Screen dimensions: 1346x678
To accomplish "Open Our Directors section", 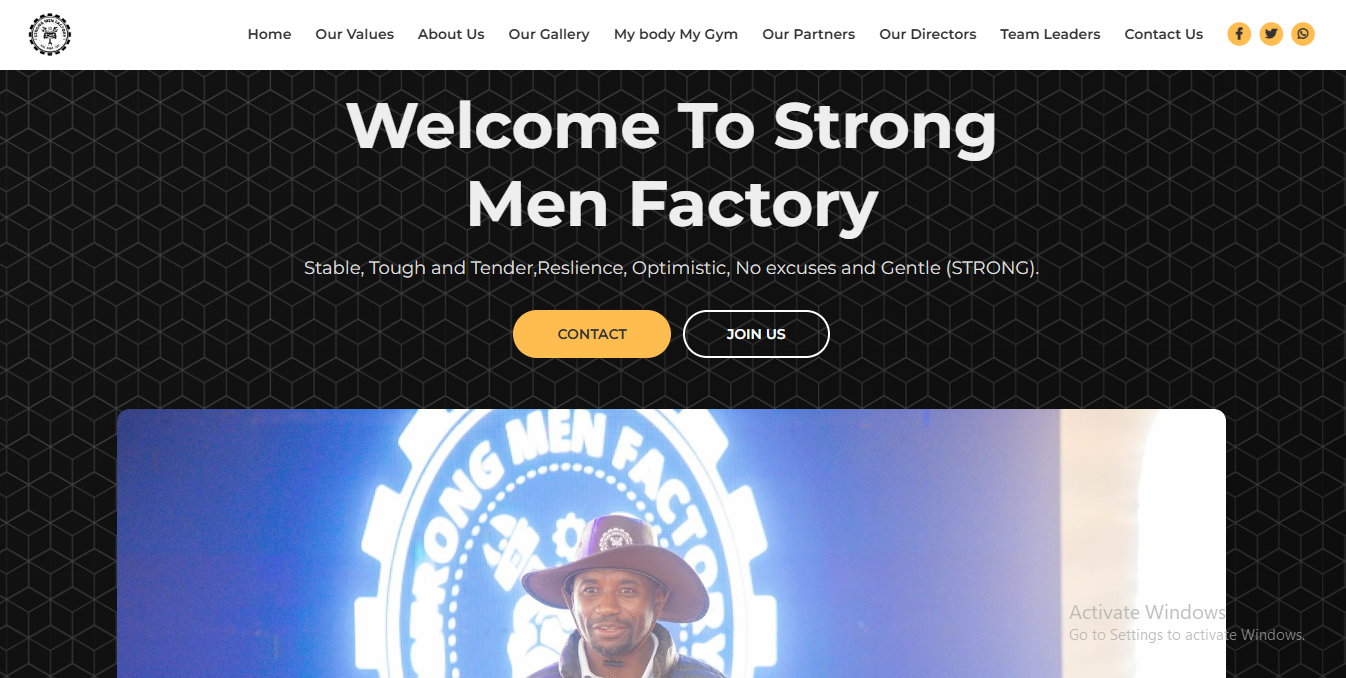I will pyautogui.click(x=928, y=34).
